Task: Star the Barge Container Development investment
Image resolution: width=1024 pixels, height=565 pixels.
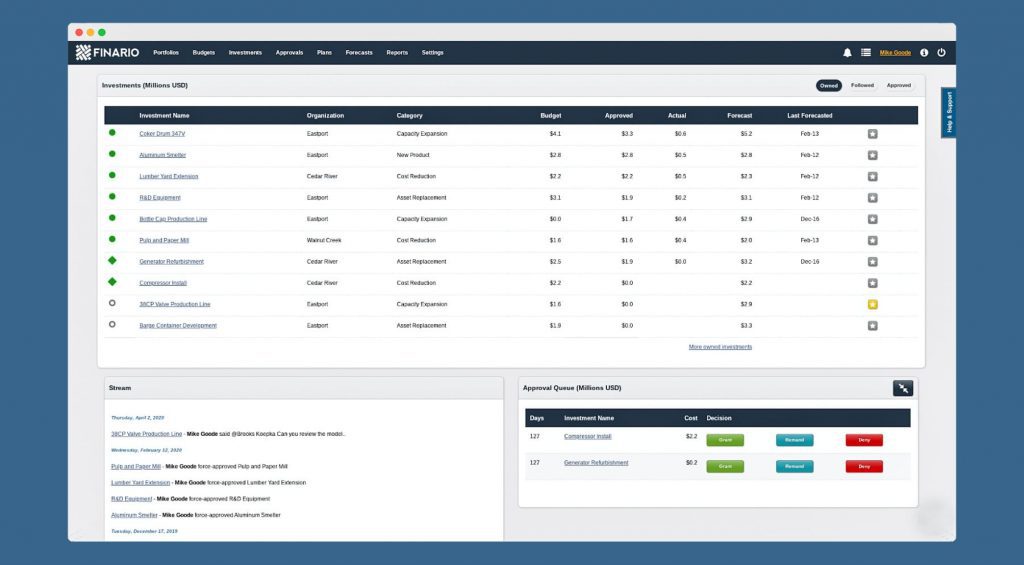Action: tap(872, 326)
